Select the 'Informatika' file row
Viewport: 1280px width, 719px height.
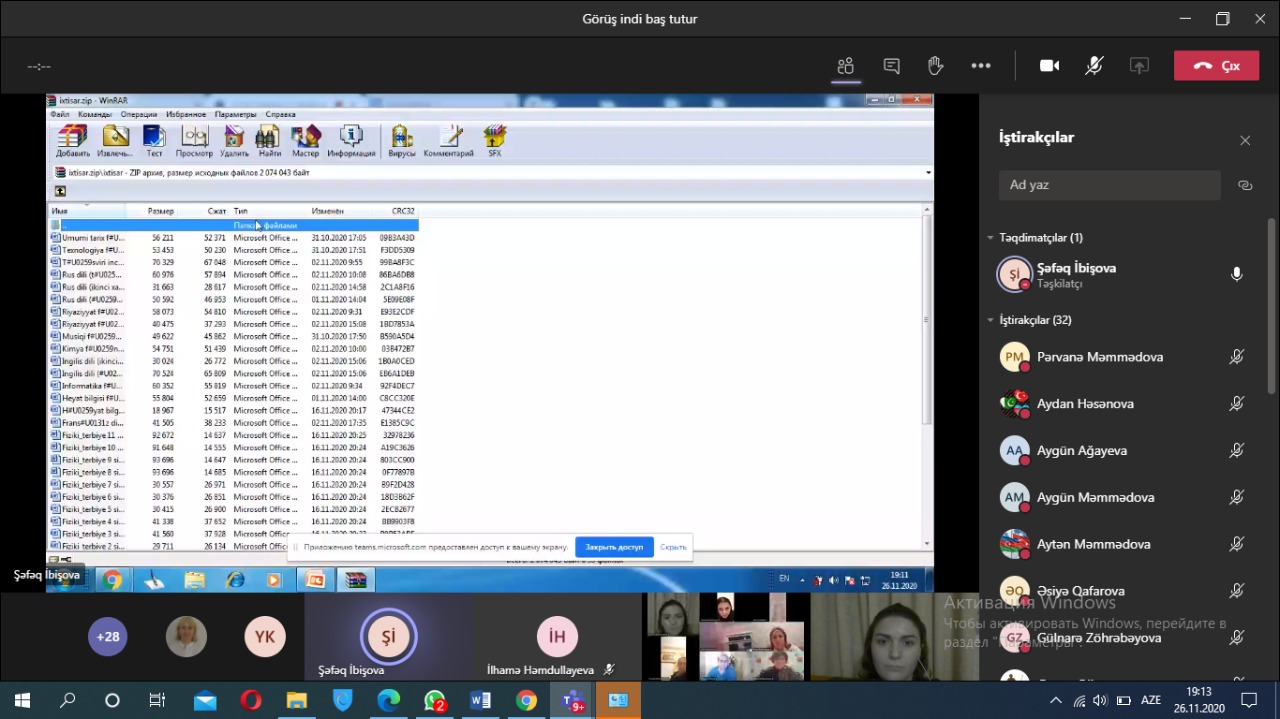(x=233, y=386)
